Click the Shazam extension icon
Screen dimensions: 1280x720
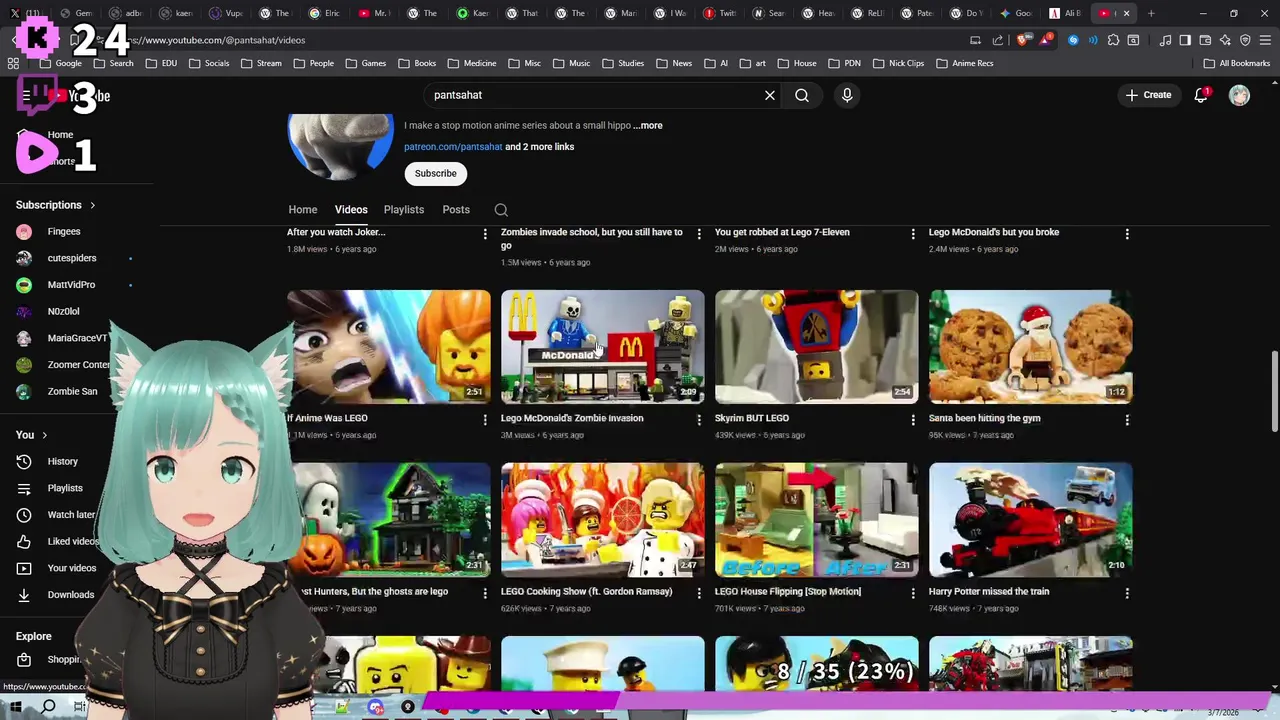[1073, 40]
